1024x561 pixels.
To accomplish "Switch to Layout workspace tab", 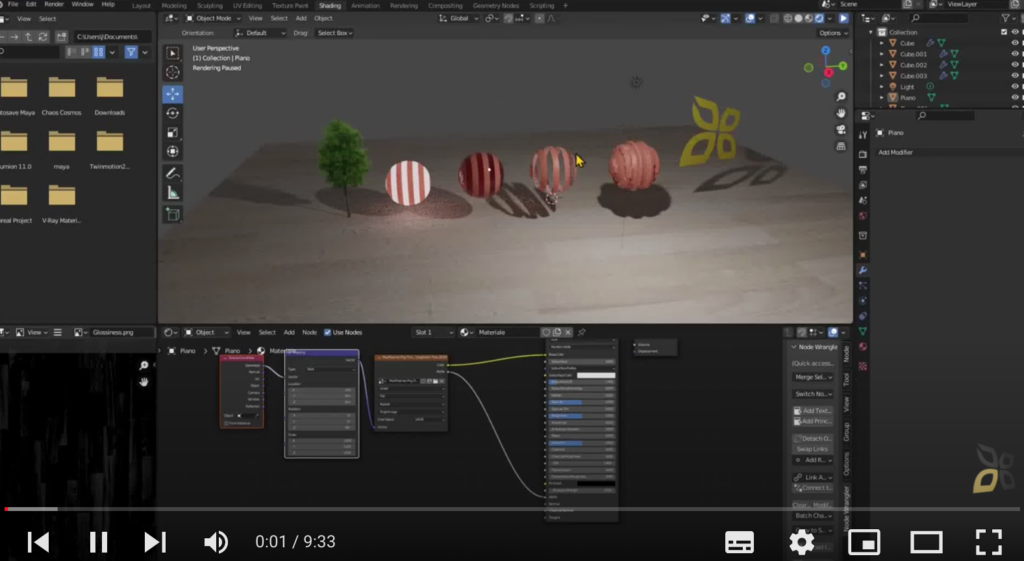I will [x=141, y=5].
